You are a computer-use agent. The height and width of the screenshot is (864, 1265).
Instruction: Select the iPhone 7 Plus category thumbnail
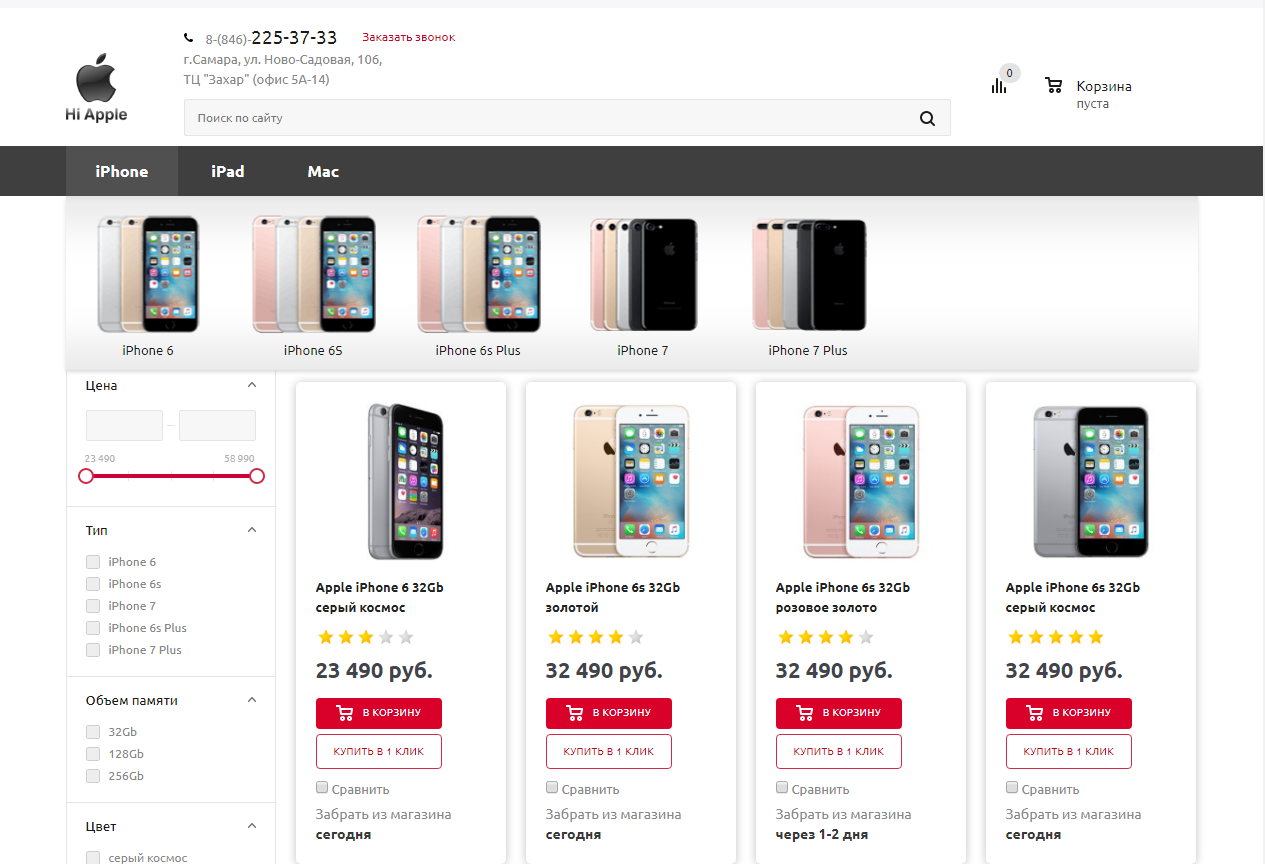pyautogui.click(x=808, y=275)
